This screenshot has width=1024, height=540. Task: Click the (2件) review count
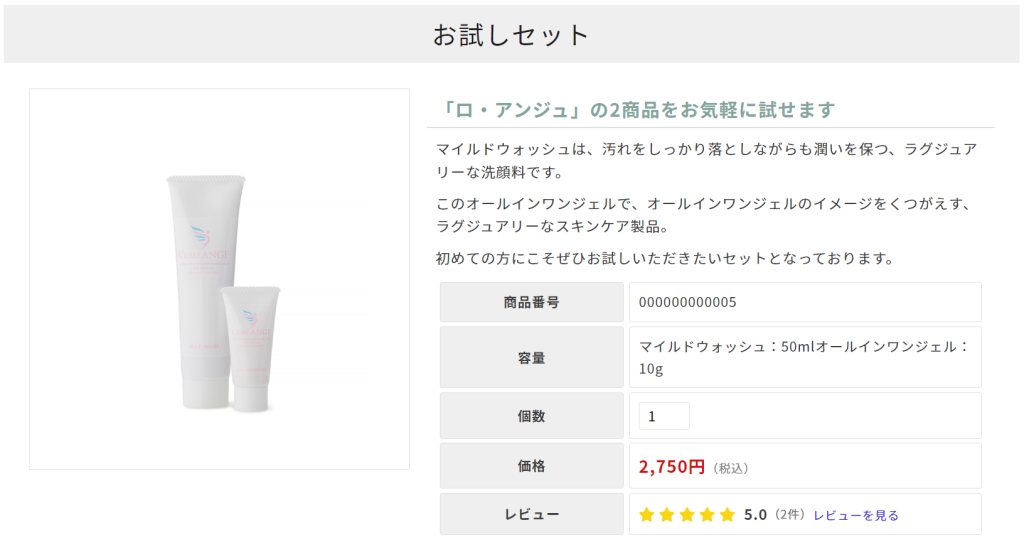(x=789, y=515)
